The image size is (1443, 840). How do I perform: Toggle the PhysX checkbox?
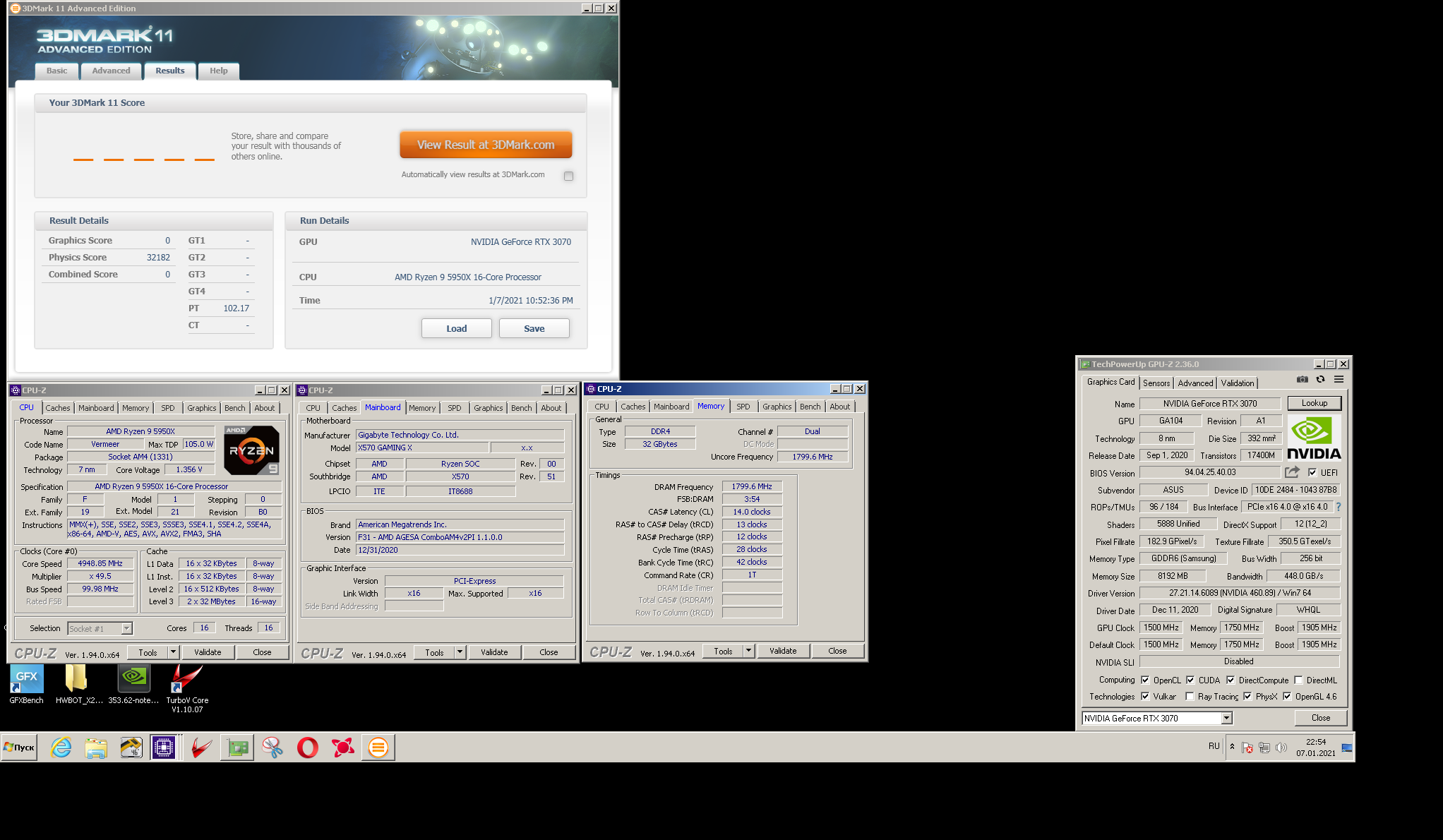pos(1247,696)
